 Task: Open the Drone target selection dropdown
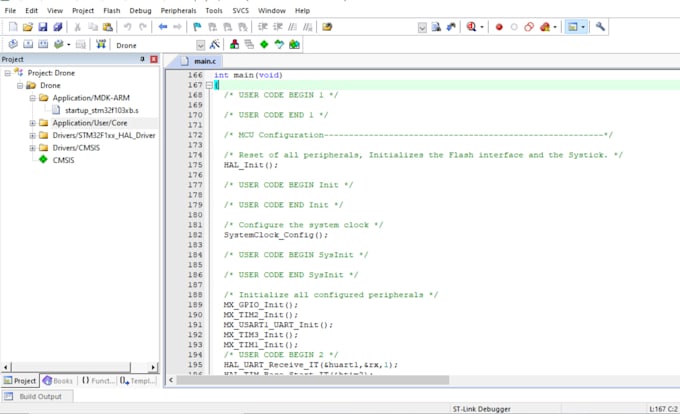tap(200, 45)
